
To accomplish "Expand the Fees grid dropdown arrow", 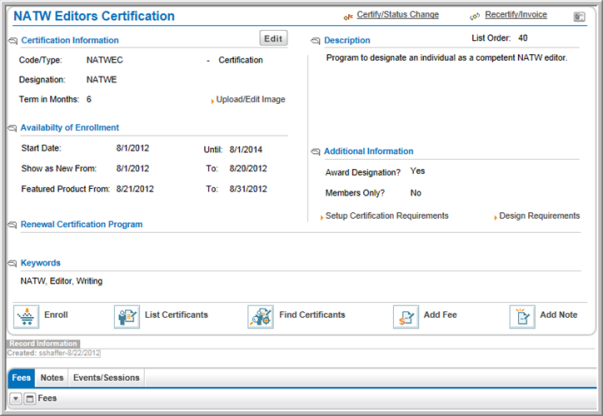I will coord(15,399).
